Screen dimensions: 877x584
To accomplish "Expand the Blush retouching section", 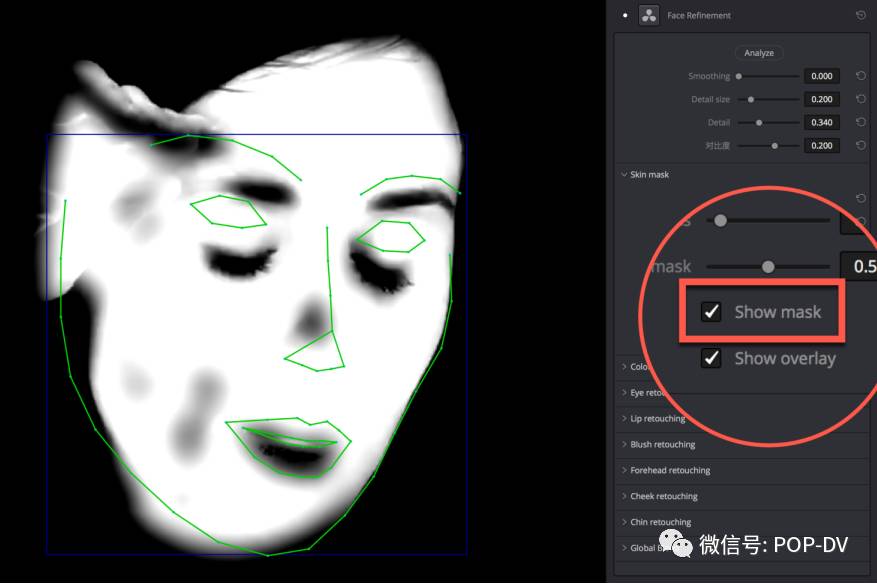I will [662, 445].
